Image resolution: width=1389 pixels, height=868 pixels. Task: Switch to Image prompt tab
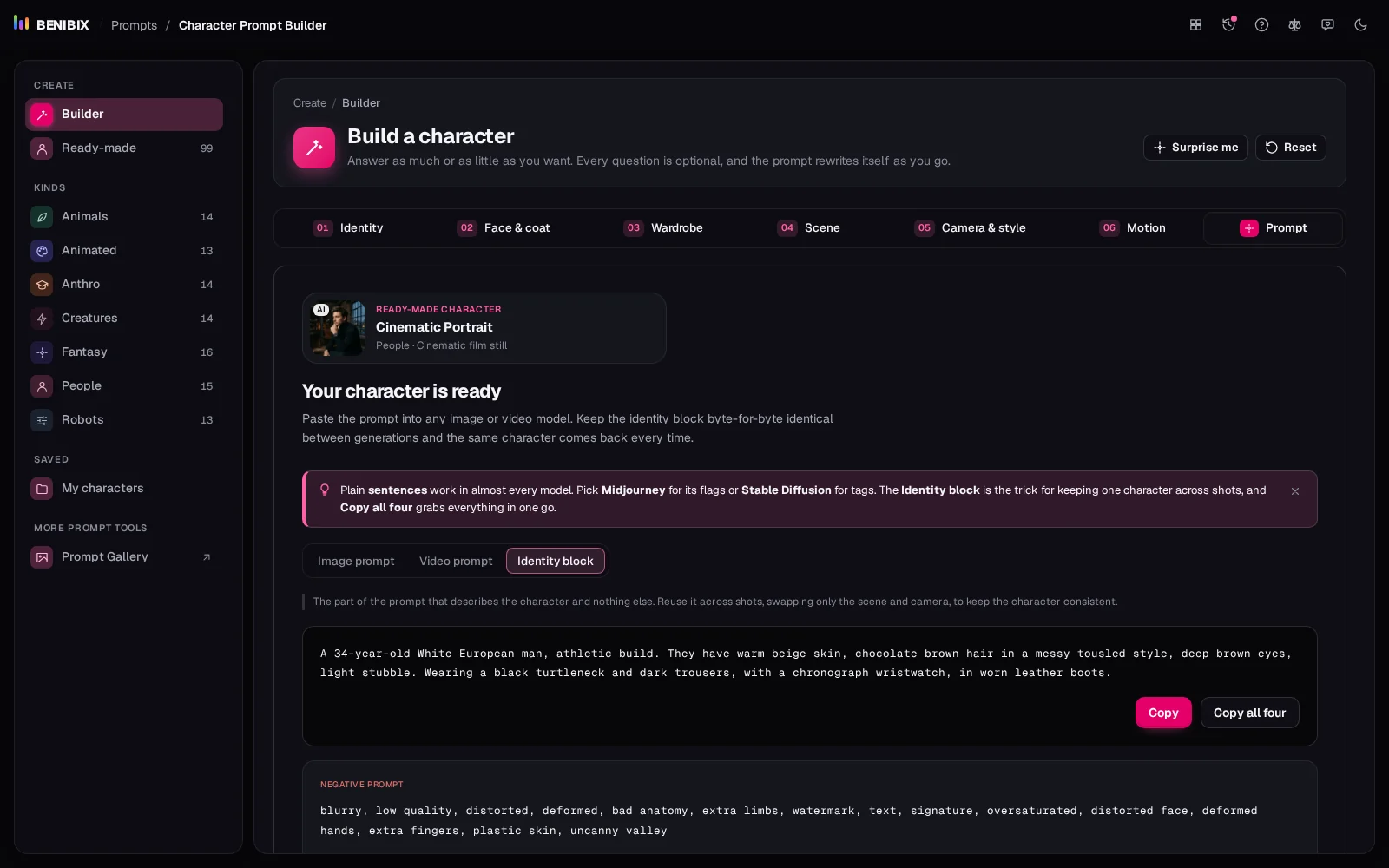click(x=356, y=562)
